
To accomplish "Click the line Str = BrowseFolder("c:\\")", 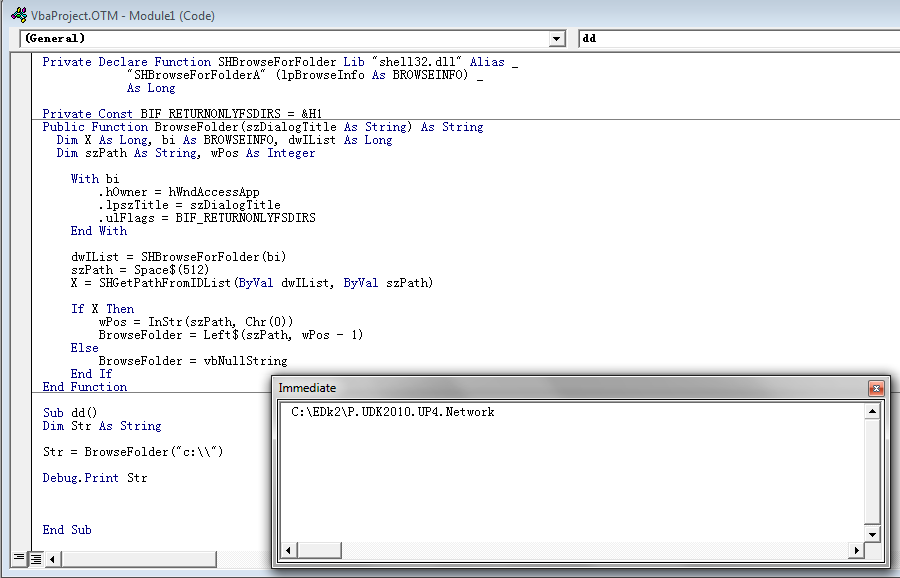I will pos(133,452).
